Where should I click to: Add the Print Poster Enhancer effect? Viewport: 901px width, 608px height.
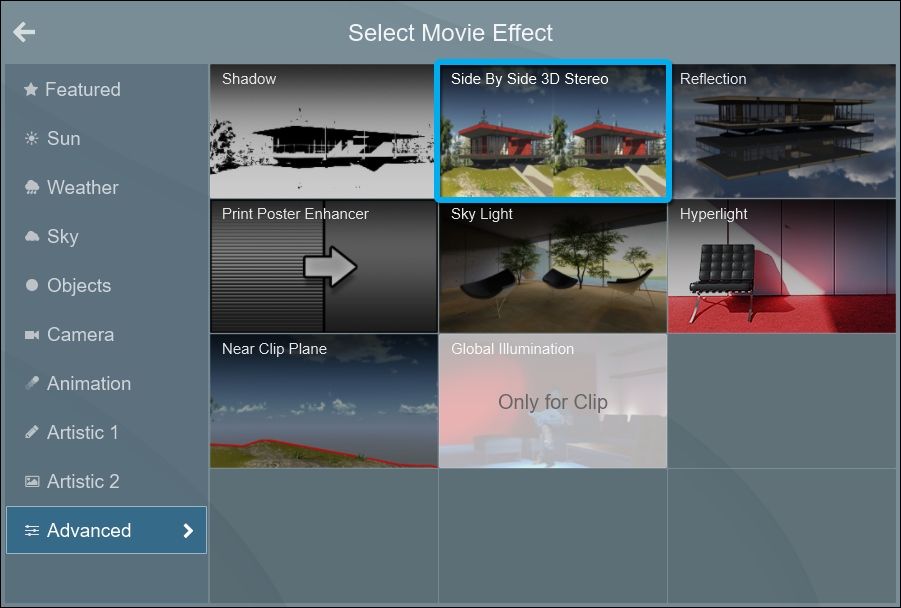point(323,267)
